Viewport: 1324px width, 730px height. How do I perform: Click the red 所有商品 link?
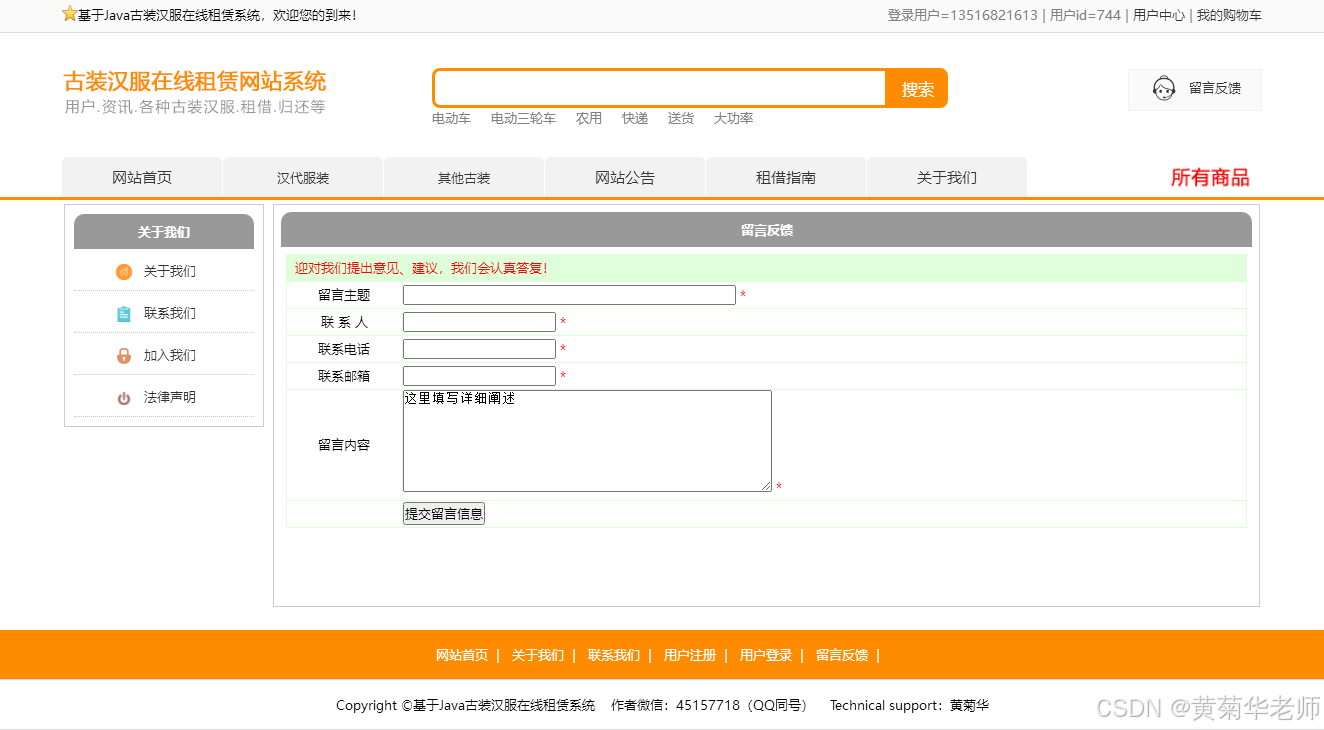1210,178
